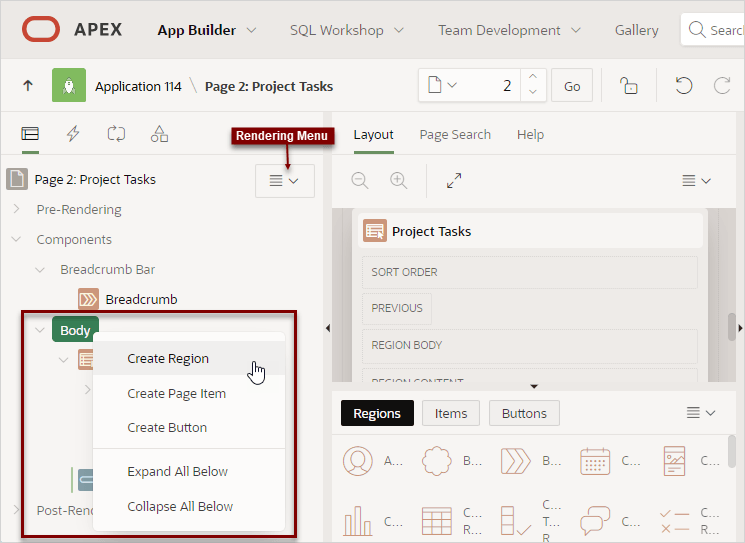This screenshot has width=745, height=543.
Task: Click the Search input box
Action: tap(713, 29)
